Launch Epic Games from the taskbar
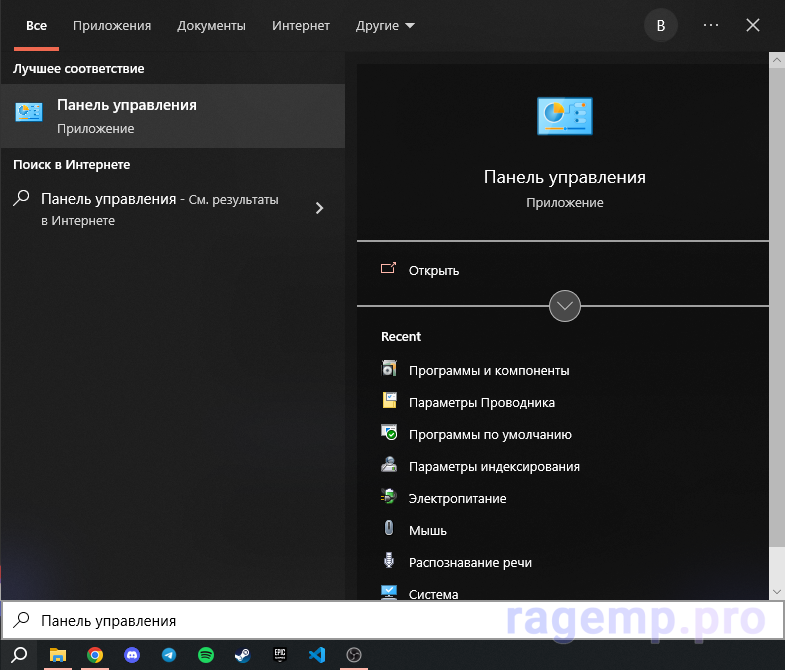The width and height of the screenshot is (785, 670). pyautogui.click(x=280, y=655)
